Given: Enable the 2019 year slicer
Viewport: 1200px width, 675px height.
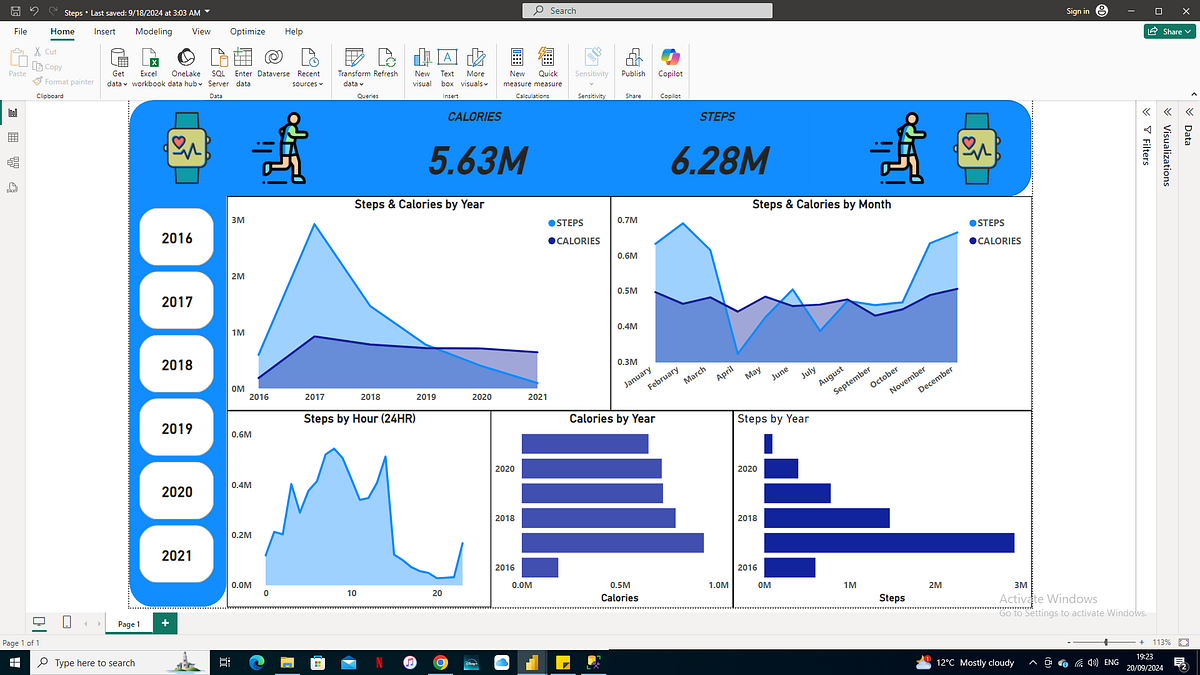Looking at the screenshot, I should pos(176,427).
